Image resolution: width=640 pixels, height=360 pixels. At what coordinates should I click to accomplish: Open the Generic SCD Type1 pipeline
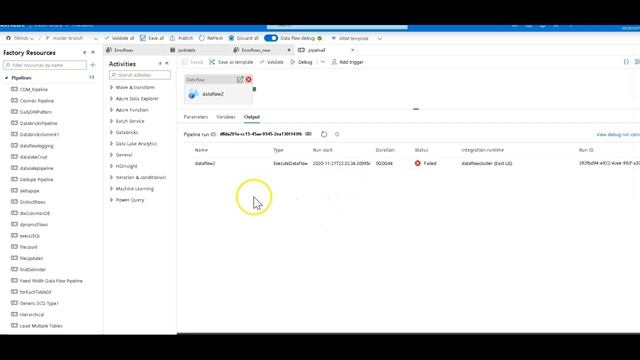[39, 303]
